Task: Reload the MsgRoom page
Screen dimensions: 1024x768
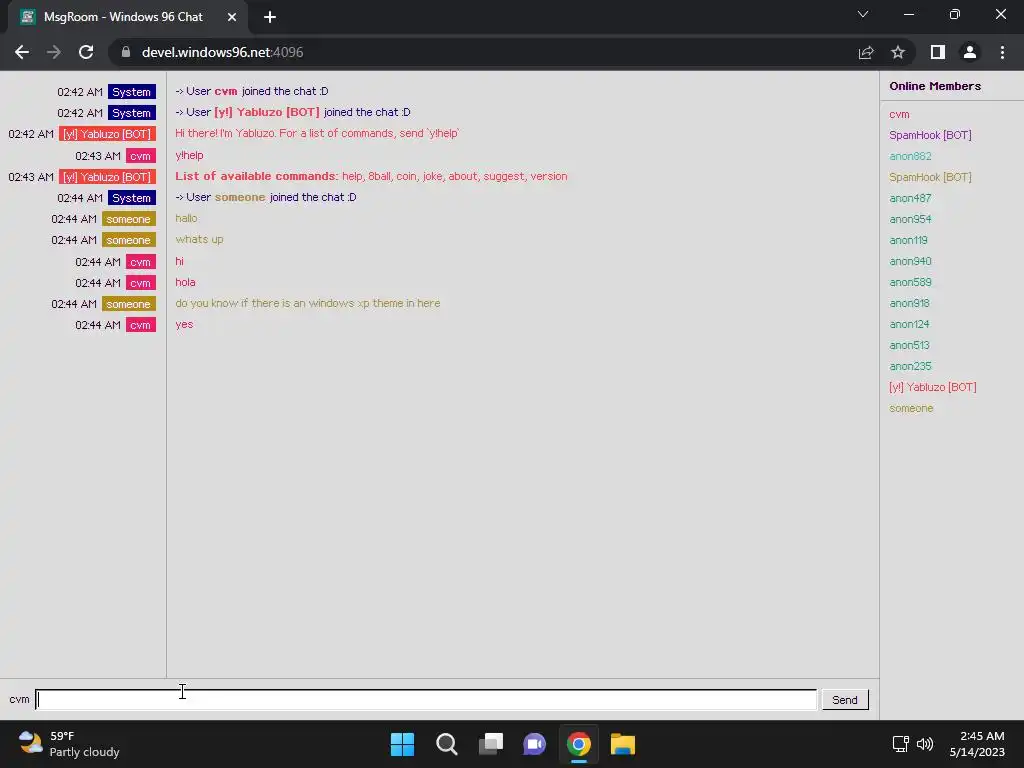Action: pos(86,52)
